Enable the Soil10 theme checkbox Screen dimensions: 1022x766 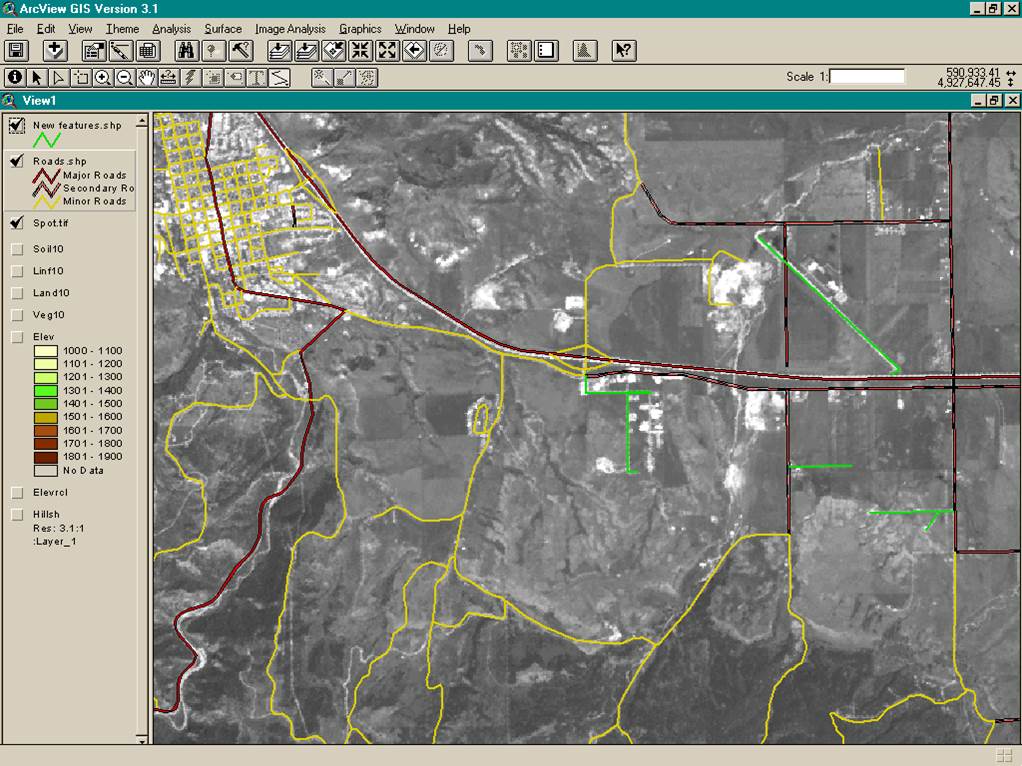[x=17, y=249]
